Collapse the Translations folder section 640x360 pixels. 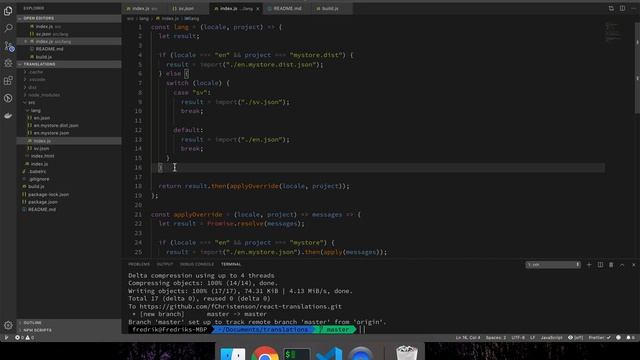click(69, 64)
